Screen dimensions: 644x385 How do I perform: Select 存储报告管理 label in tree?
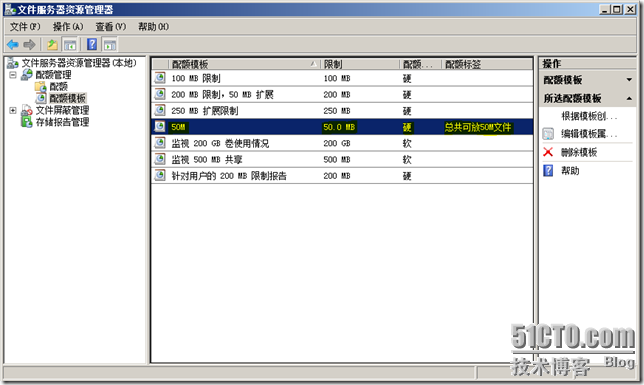[x=62, y=122]
